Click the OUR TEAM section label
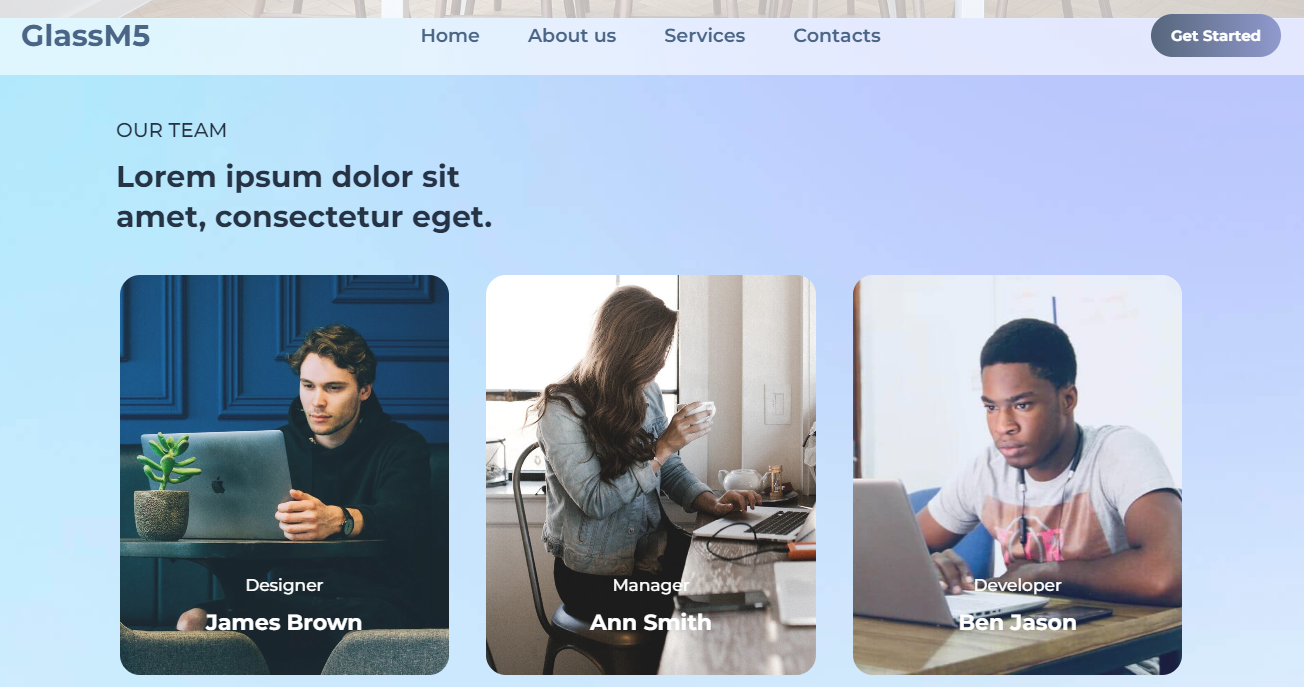This screenshot has width=1304, height=687. (172, 130)
